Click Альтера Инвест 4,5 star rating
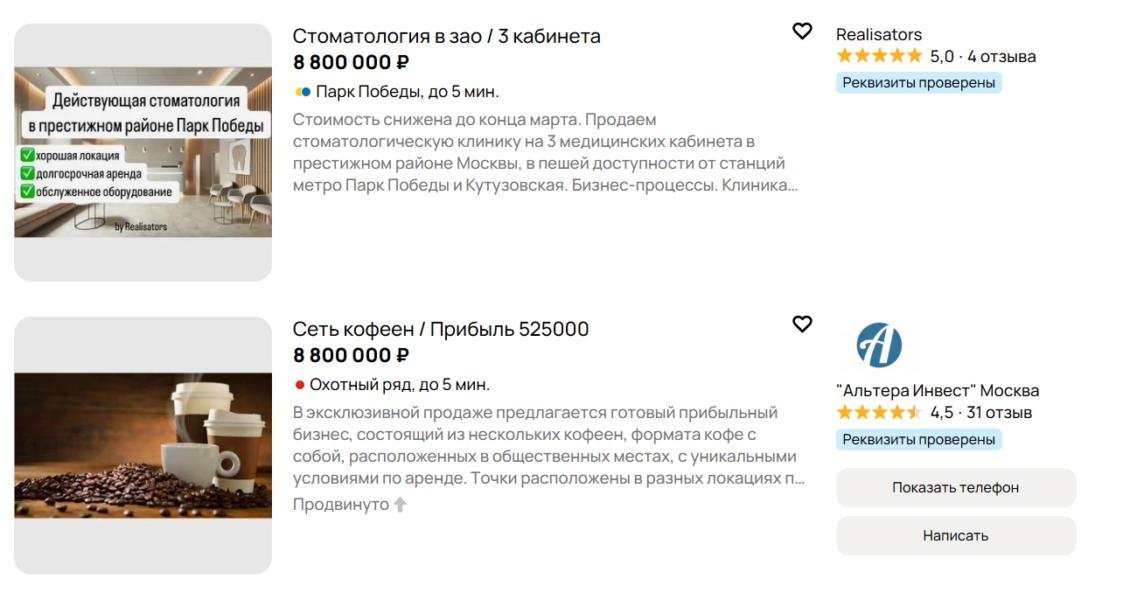The height and width of the screenshot is (600, 1123). click(x=879, y=413)
